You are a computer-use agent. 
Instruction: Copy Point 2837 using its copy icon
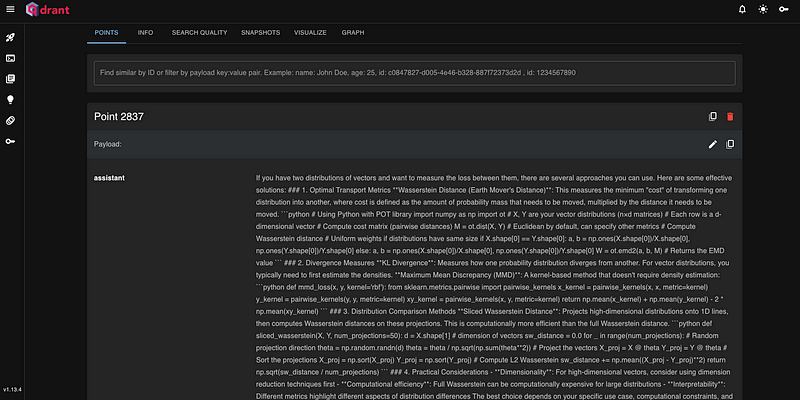coord(712,116)
